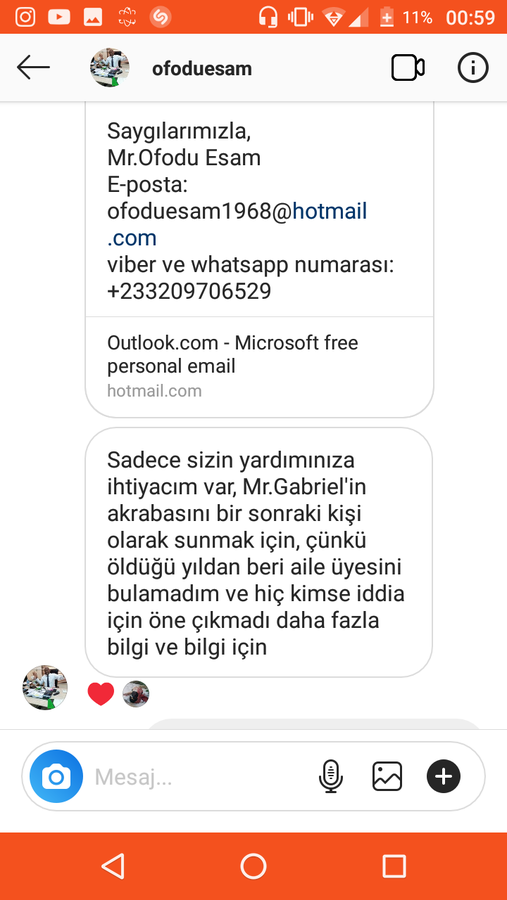507x900 pixels.
Task: Open the Outlook.com link preview card
Action: point(259,366)
